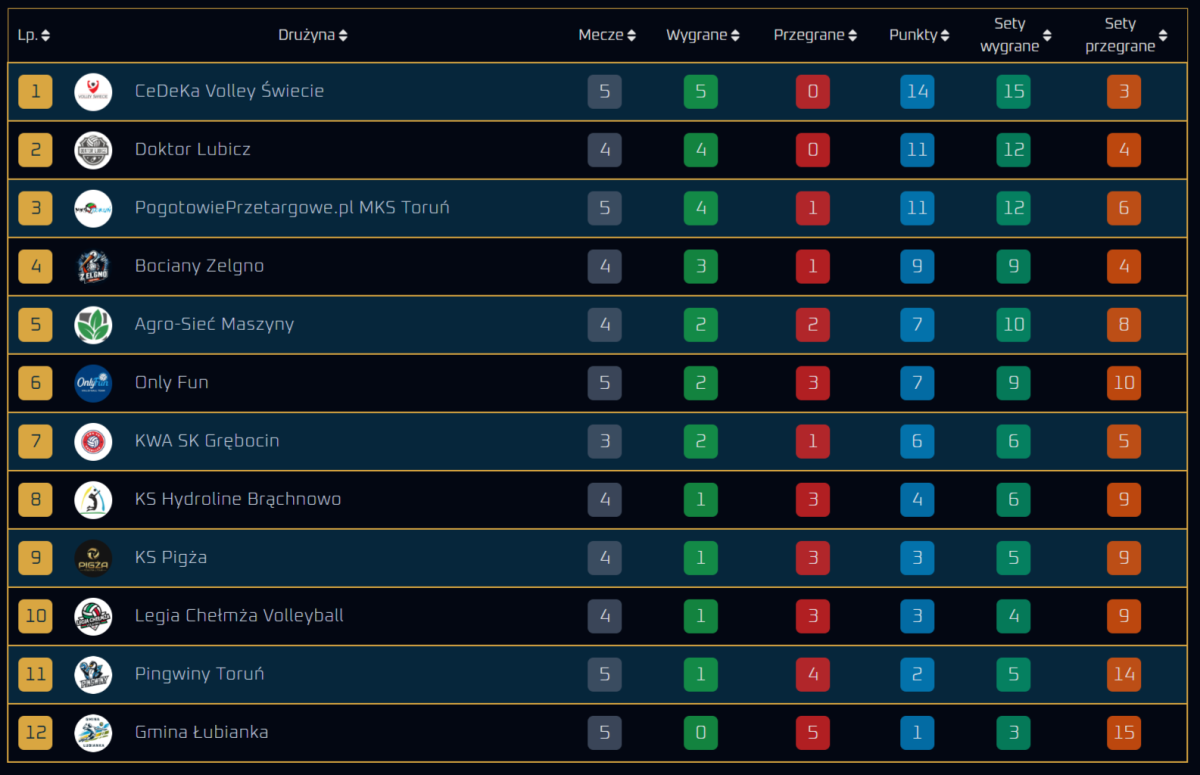Viewport: 1200px width, 775px height.
Task: Click the CeDeKa Volley Świecie team logo
Action: coord(93,92)
